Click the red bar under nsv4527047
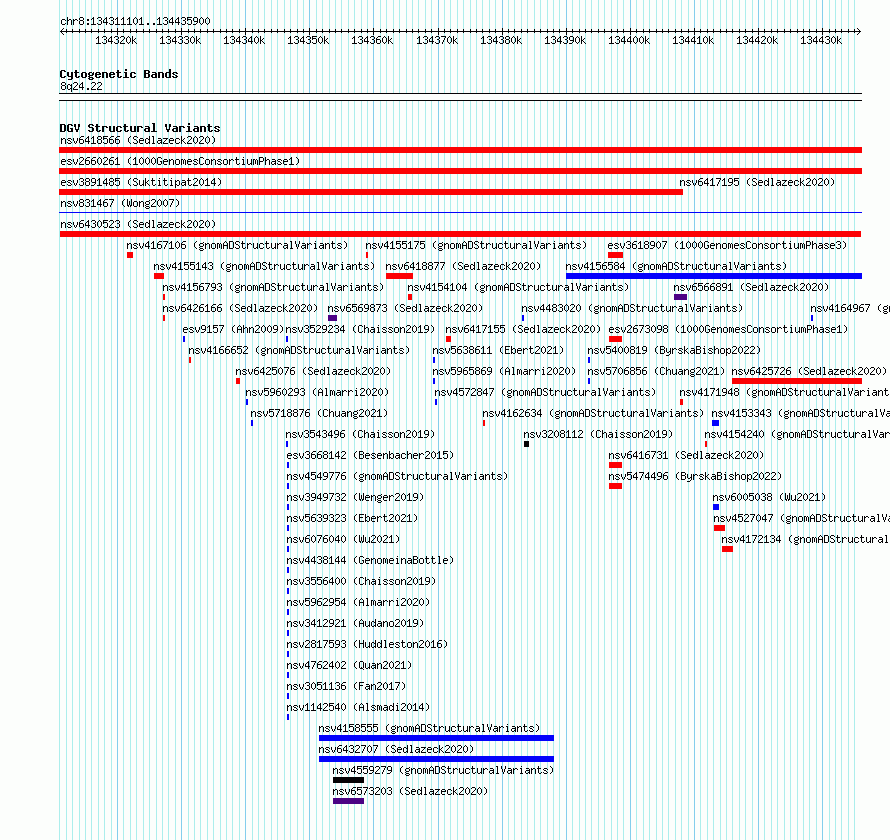 (x=719, y=528)
